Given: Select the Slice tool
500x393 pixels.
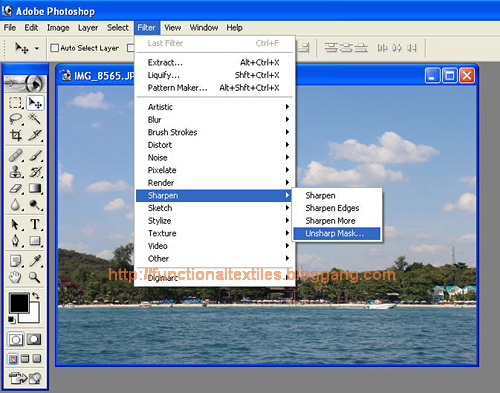Looking at the screenshot, I should [x=35, y=135].
